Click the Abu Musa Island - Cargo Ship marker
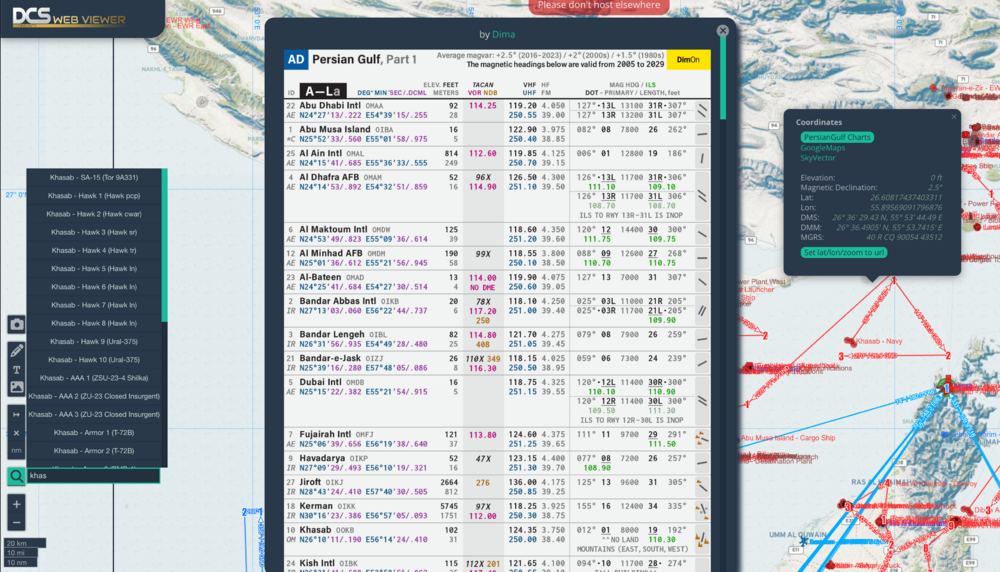The image size is (1000, 572). [788, 438]
